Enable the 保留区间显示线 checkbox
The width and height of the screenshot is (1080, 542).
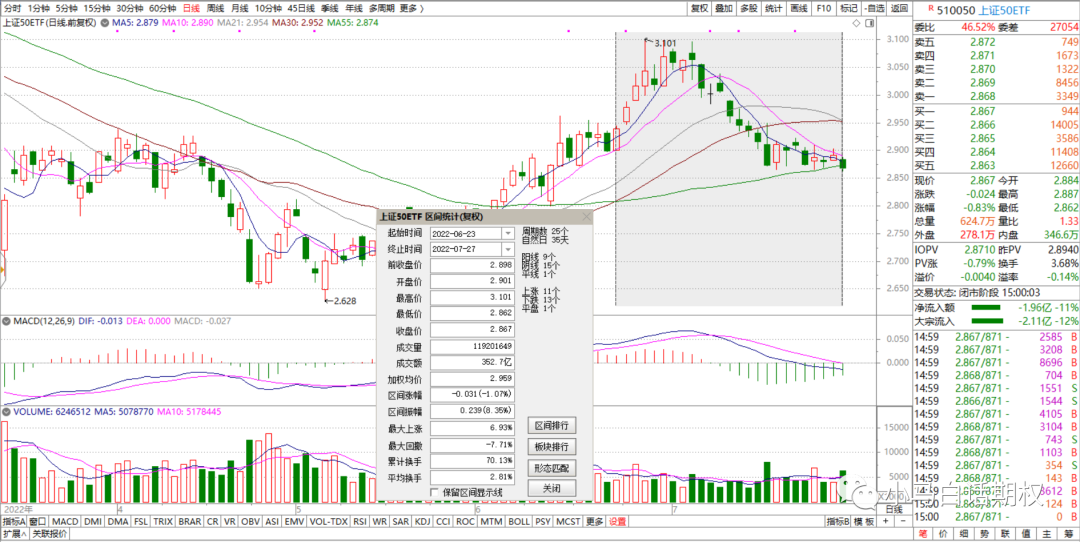click(x=433, y=492)
